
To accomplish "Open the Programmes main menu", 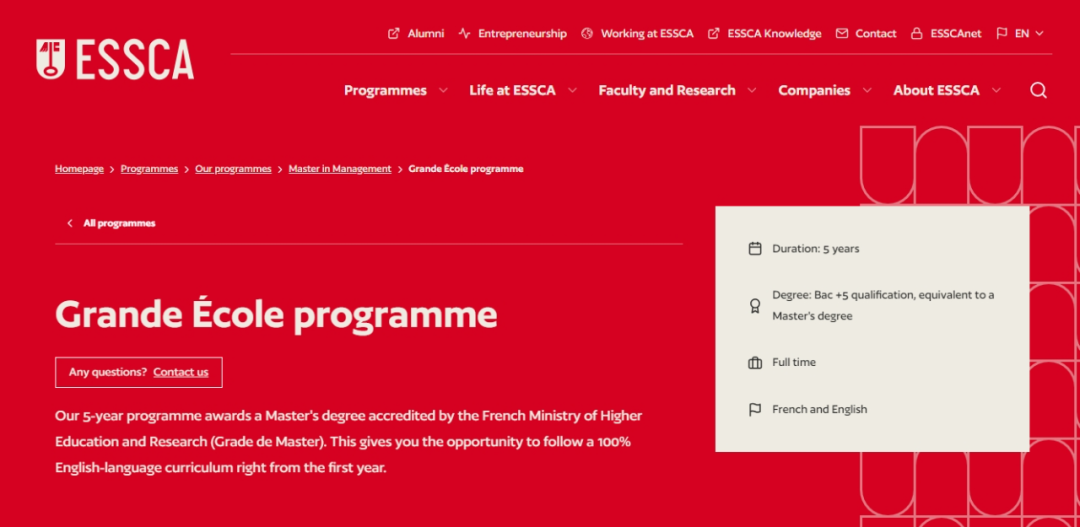I will 385,90.
